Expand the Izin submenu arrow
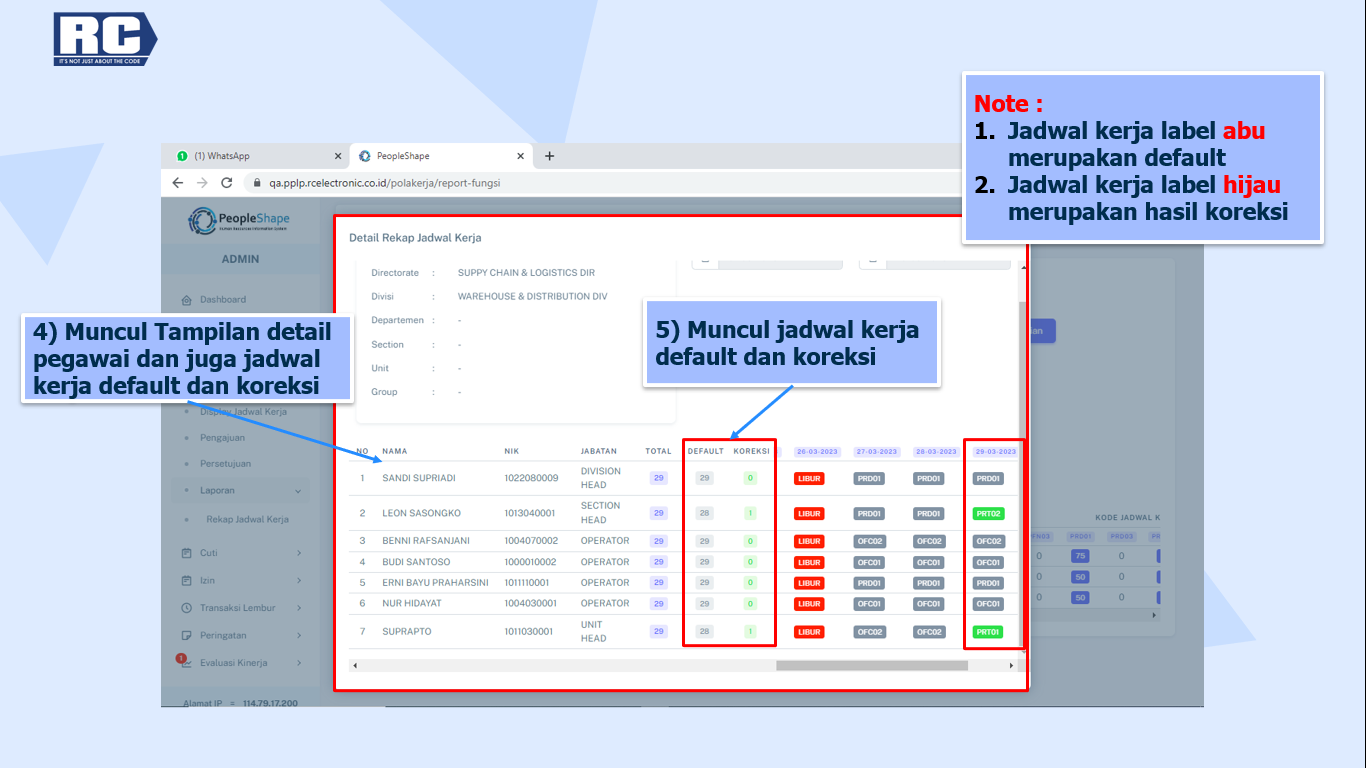 [x=299, y=581]
